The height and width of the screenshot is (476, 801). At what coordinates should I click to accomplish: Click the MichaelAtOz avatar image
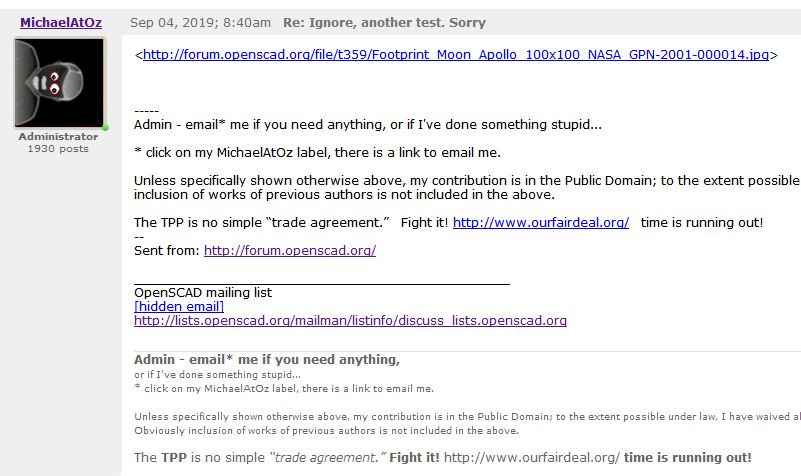click(x=59, y=83)
